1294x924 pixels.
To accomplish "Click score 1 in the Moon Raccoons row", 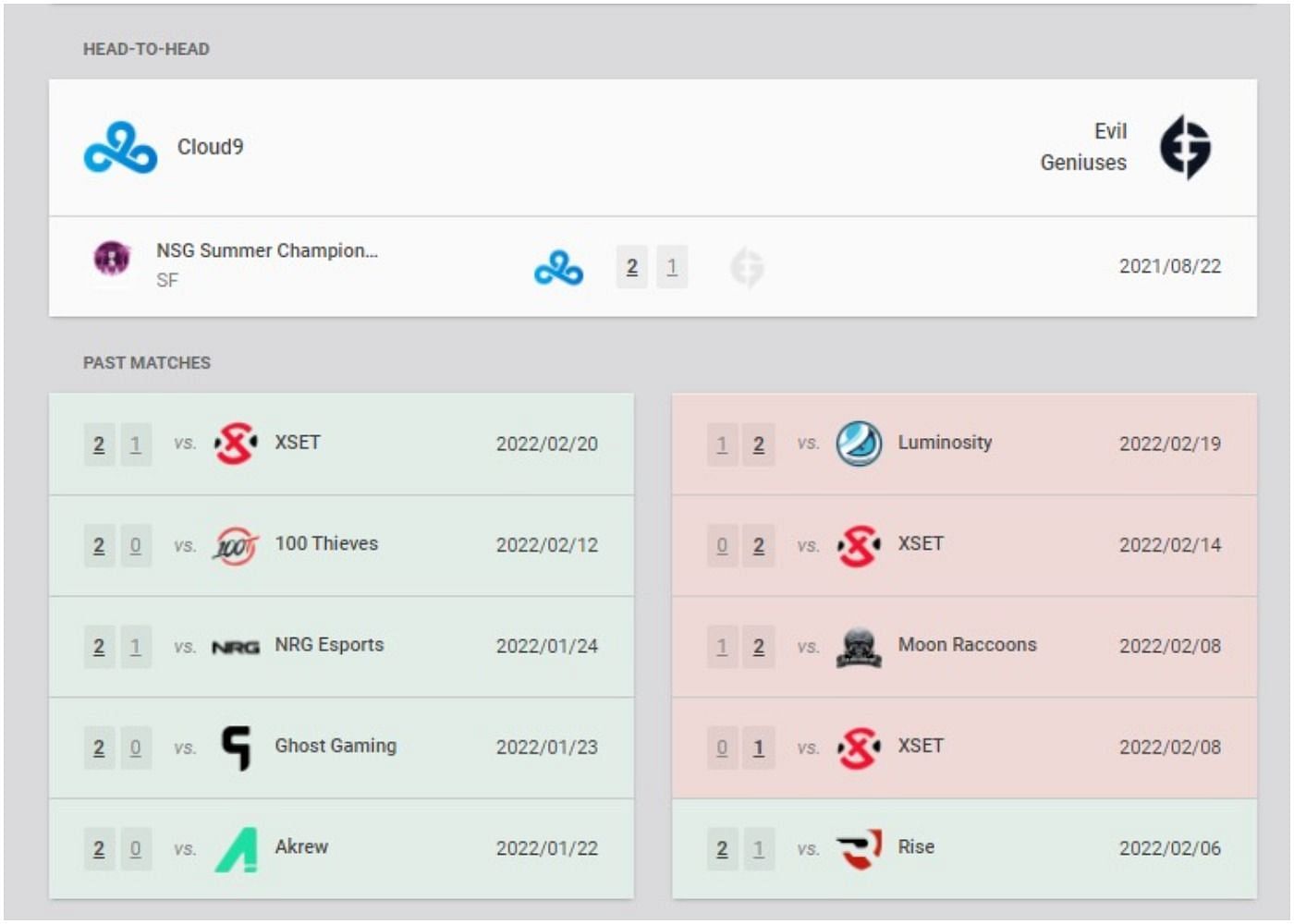I will click(x=722, y=648).
